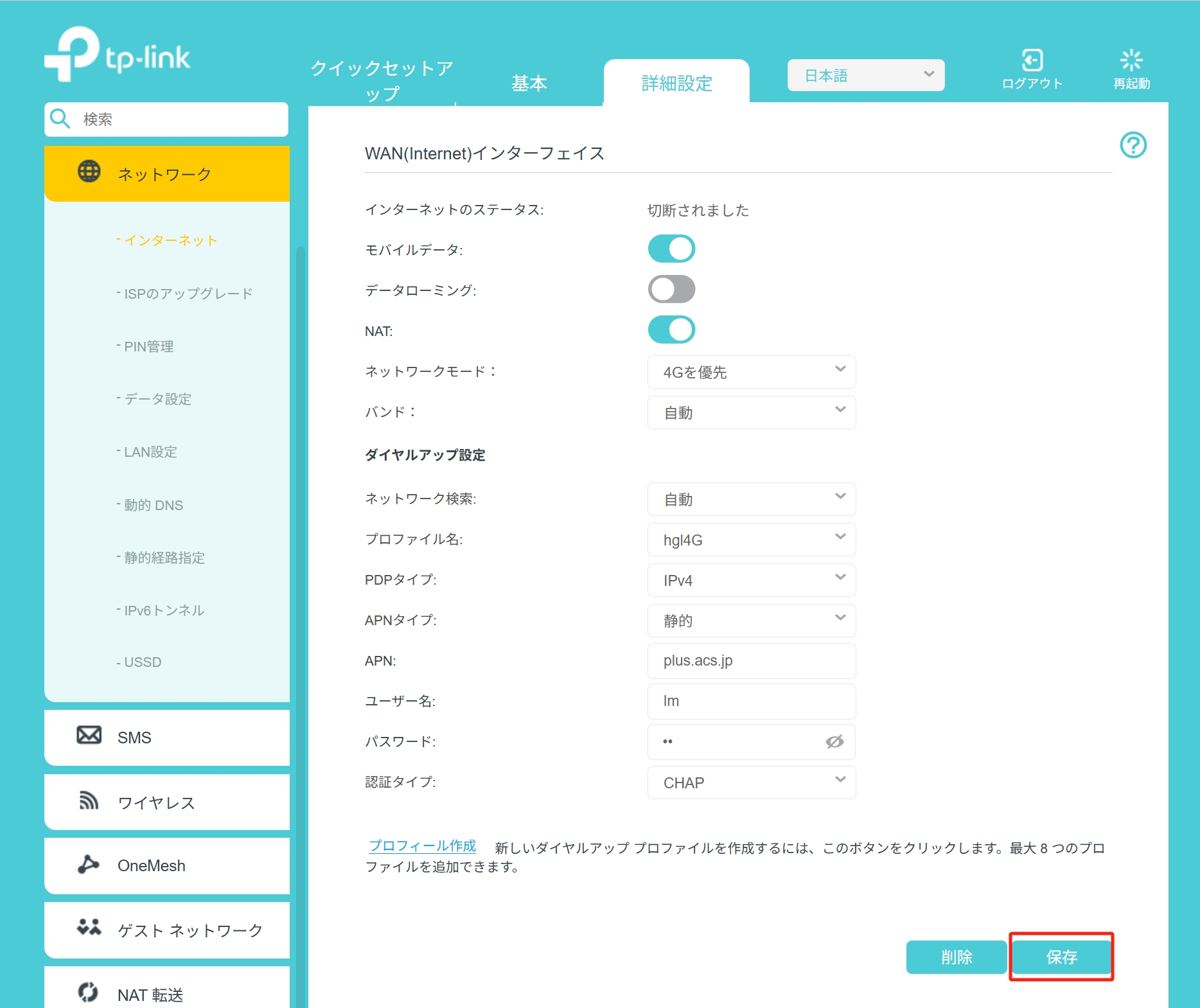Open the network mode dropdown 4Gを優先

pos(752,372)
